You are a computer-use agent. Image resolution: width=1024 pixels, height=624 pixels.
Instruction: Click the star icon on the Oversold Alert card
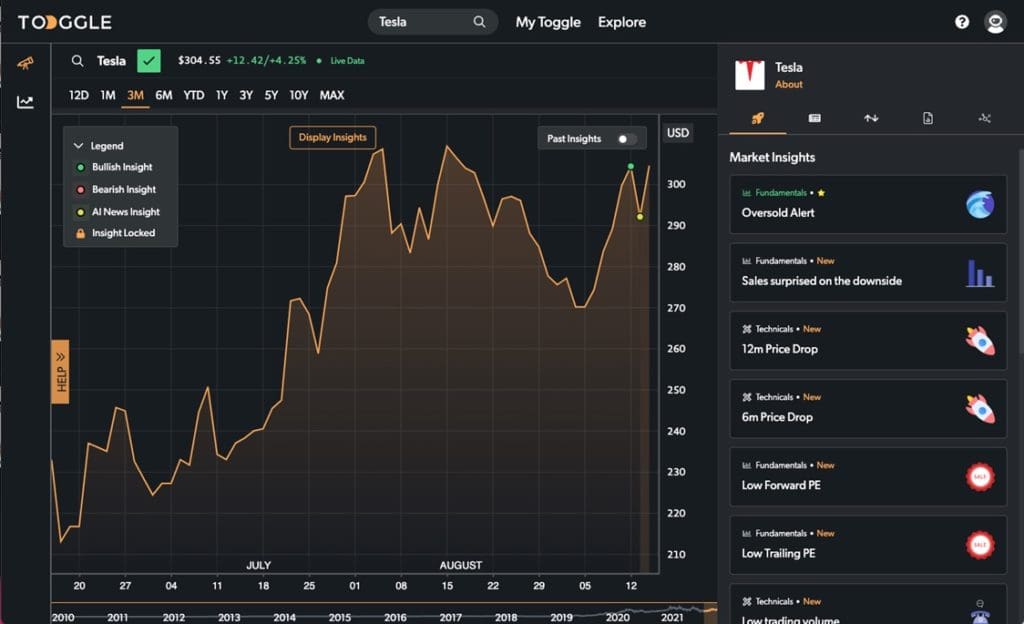821,193
